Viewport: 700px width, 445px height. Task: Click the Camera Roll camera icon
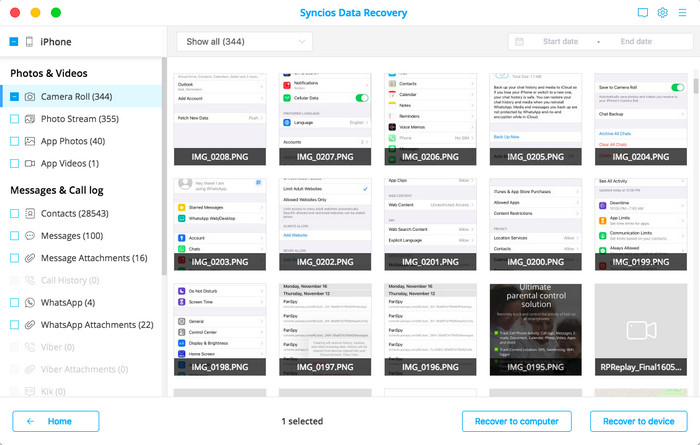point(30,96)
